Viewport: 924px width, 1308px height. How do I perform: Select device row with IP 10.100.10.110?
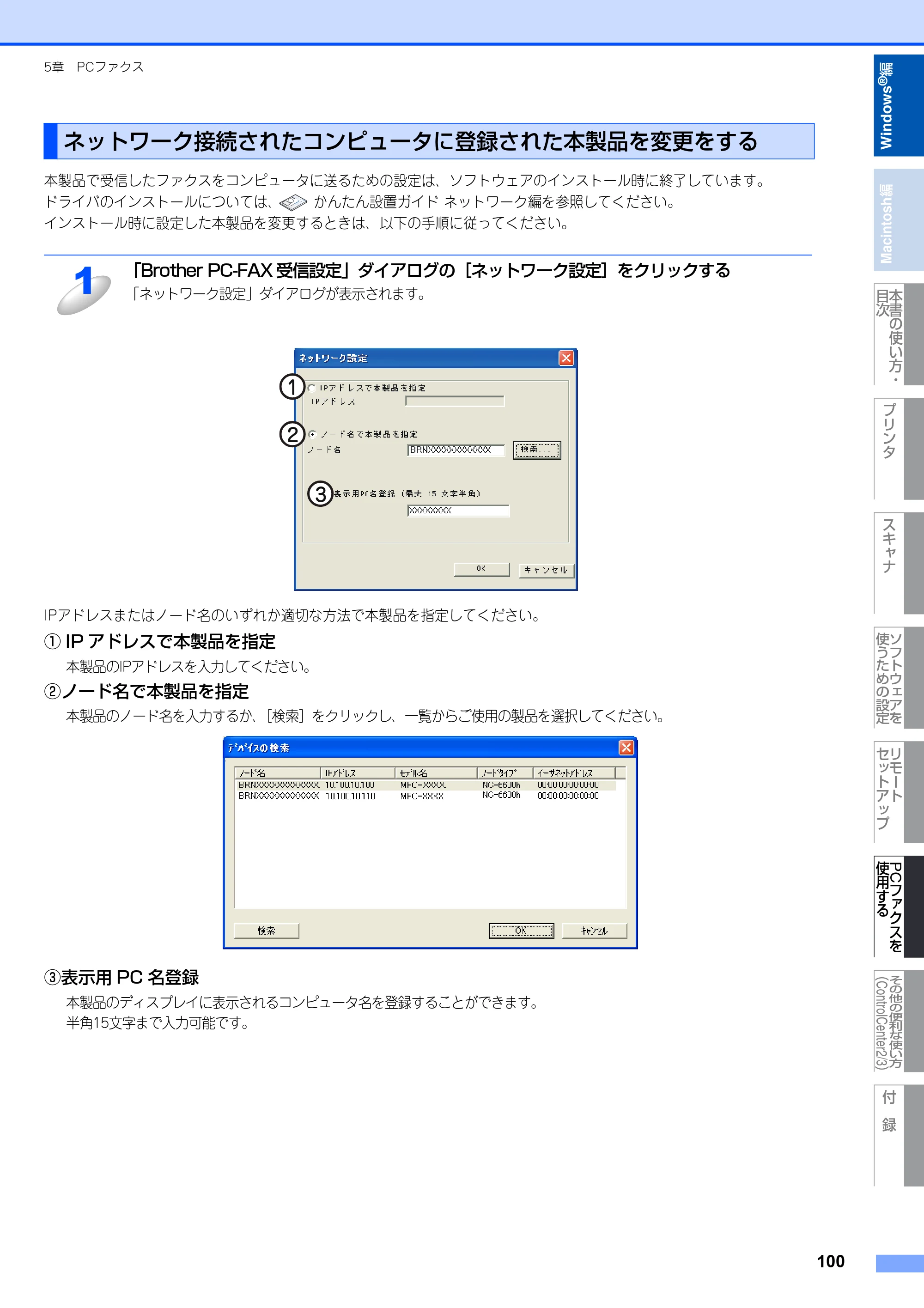[x=426, y=796]
